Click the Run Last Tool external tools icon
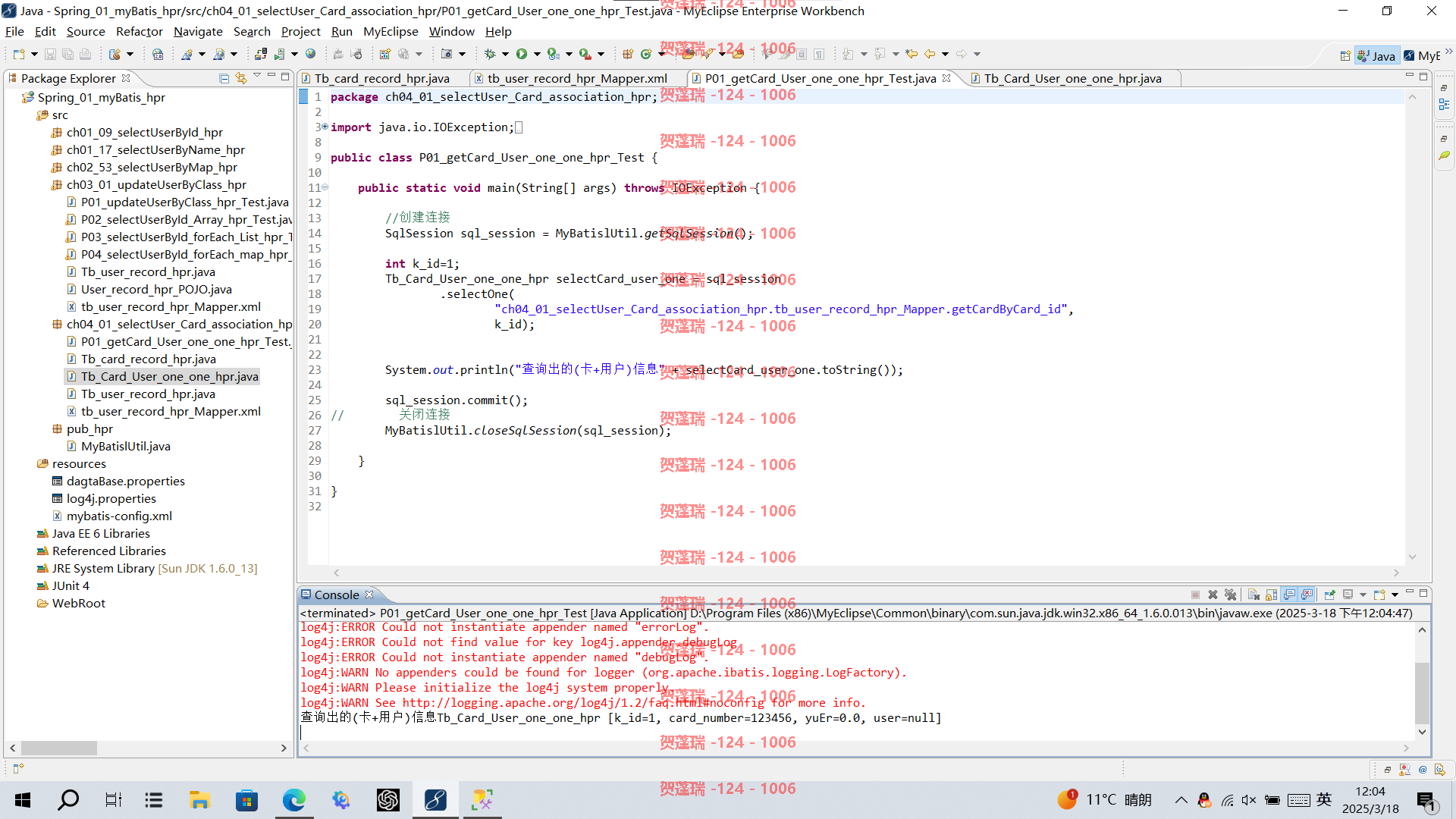Image resolution: width=1456 pixels, height=819 pixels. pyautogui.click(x=585, y=54)
